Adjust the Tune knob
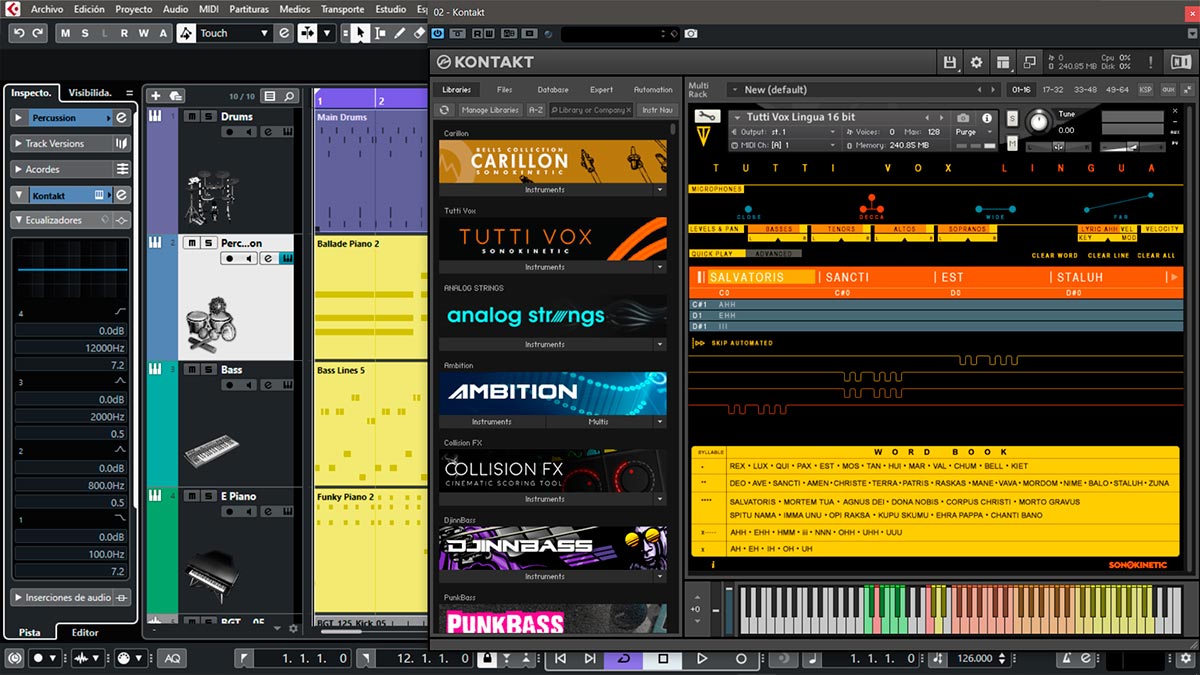Screen dimensions: 1200x675 pos(1040,122)
